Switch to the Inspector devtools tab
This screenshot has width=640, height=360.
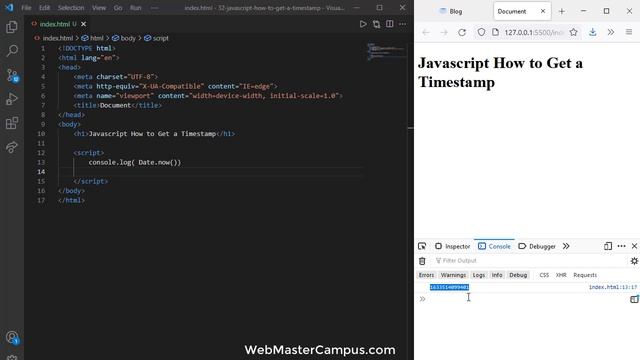tap(453, 246)
